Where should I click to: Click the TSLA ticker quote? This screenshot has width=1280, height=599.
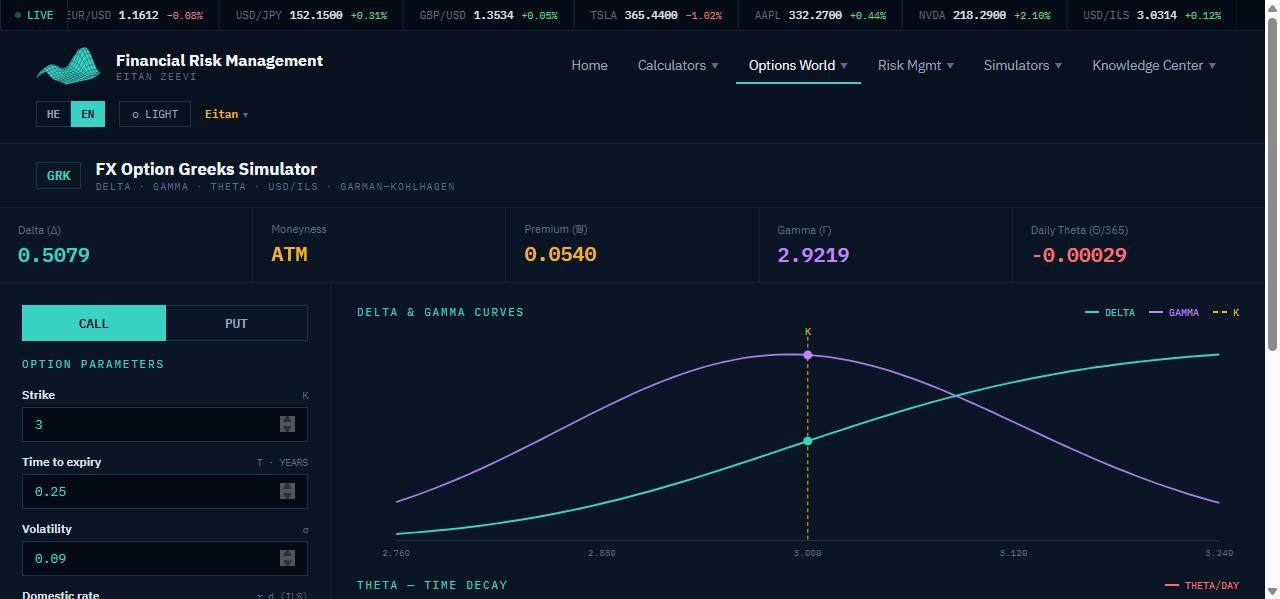coord(654,16)
